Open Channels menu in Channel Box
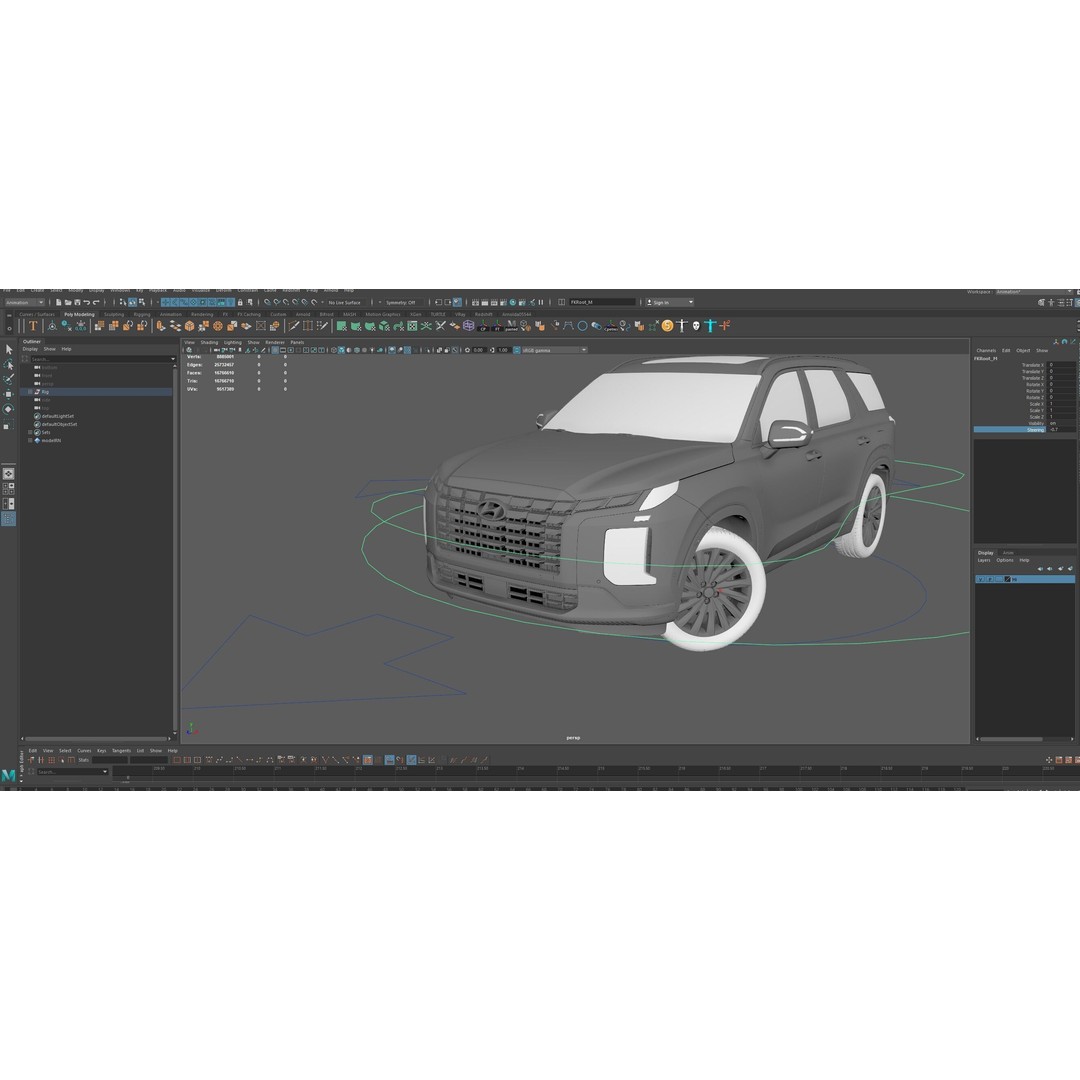The width and height of the screenshot is (1080, 1080). [986, 351]
